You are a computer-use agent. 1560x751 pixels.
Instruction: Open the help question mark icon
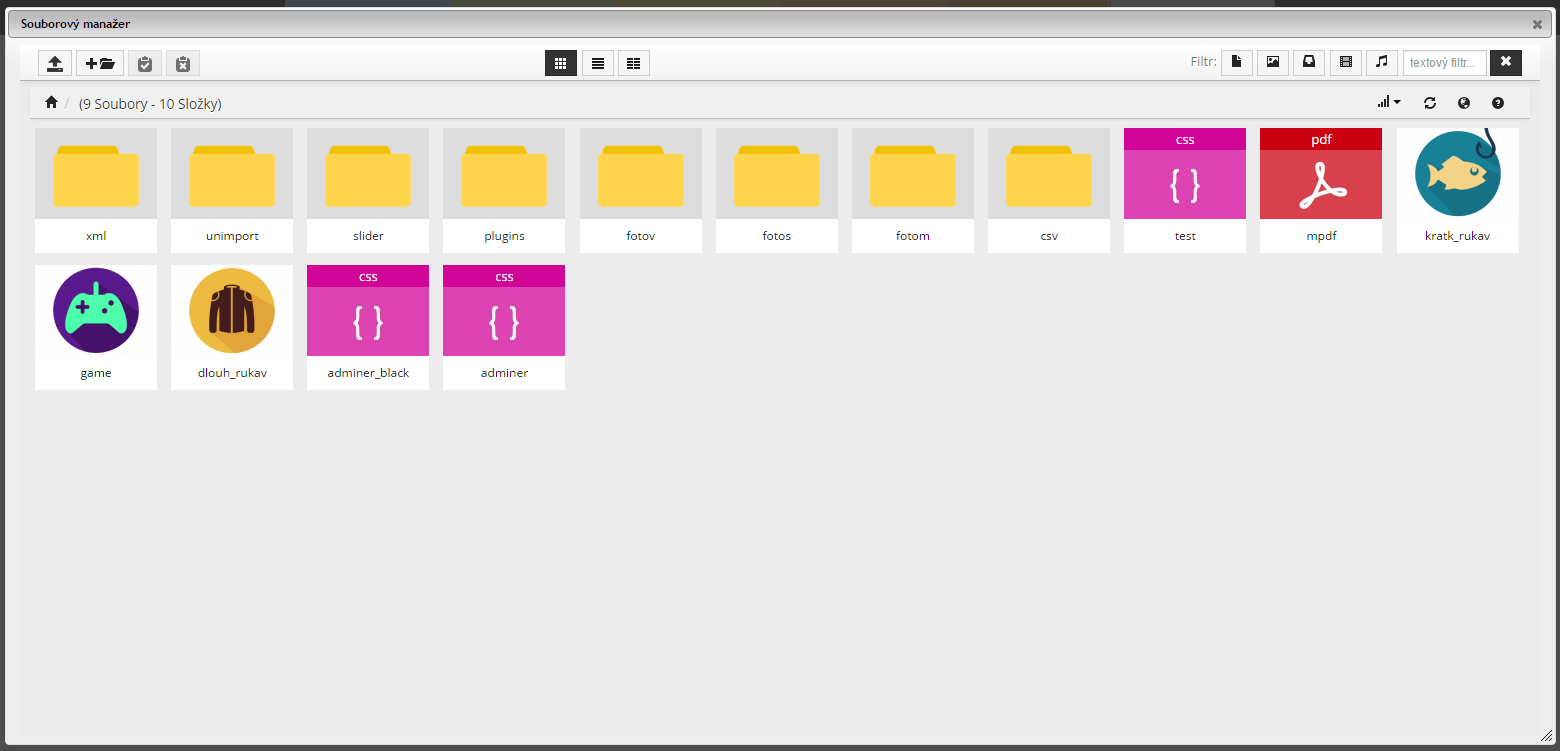pyautogui.click(x=1498, y=103)
